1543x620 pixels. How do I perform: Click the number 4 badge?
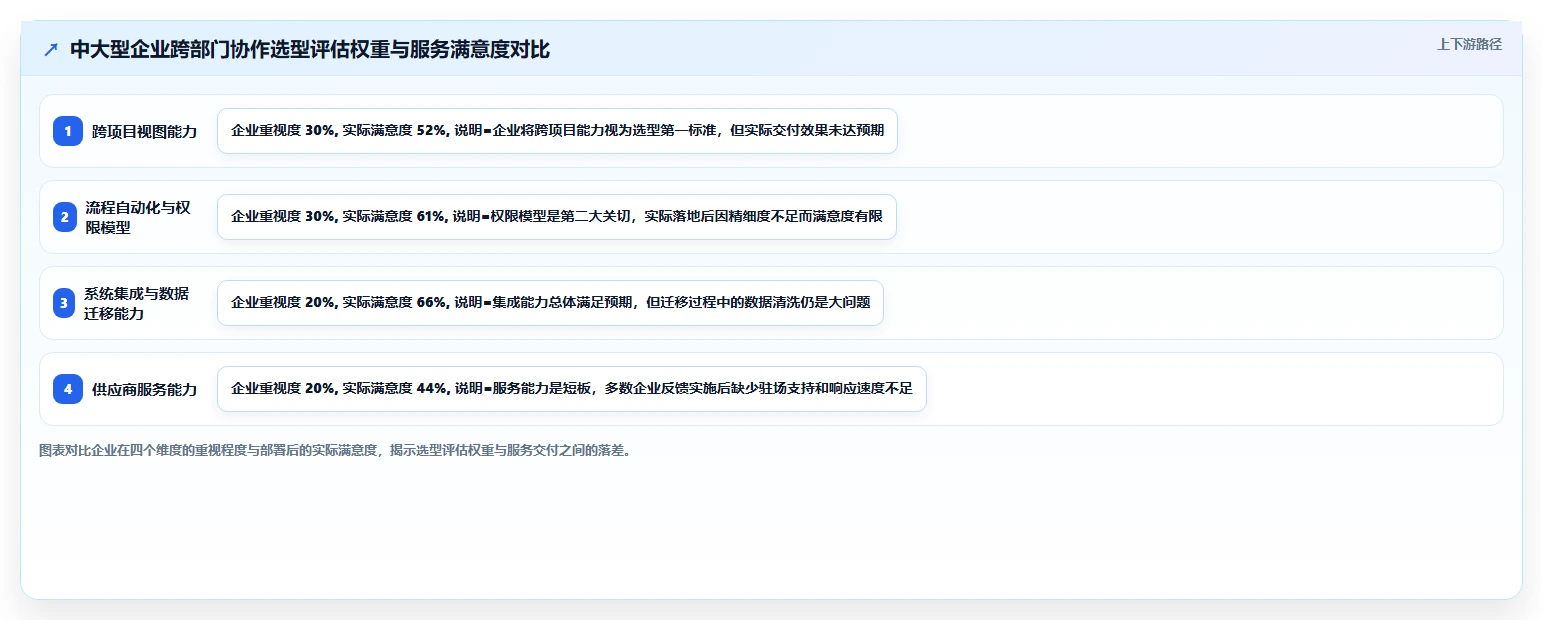pos(68,389)
